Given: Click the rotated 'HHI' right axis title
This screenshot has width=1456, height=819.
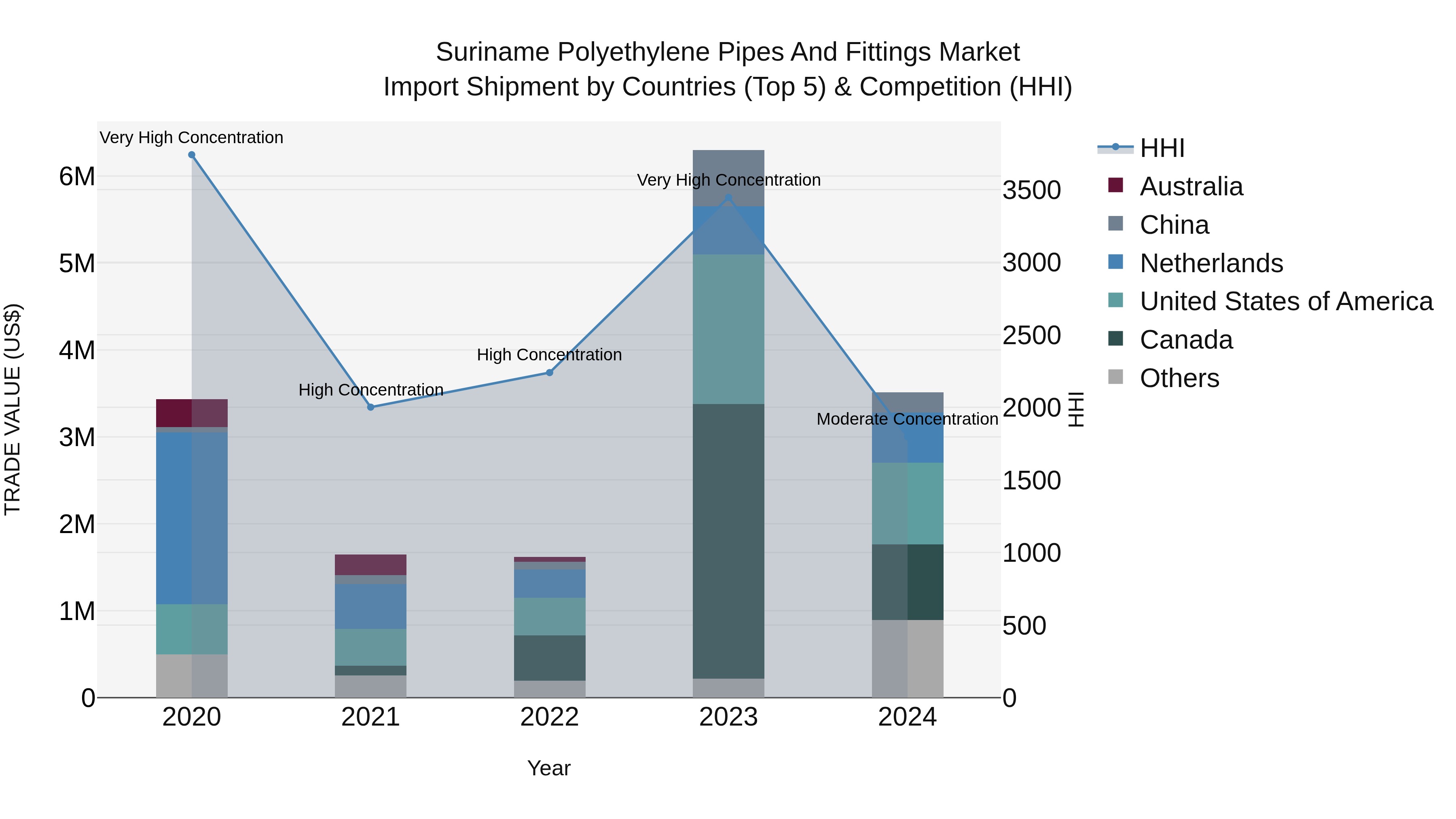Looking at the screenshot, I should tap(1075, 409).
